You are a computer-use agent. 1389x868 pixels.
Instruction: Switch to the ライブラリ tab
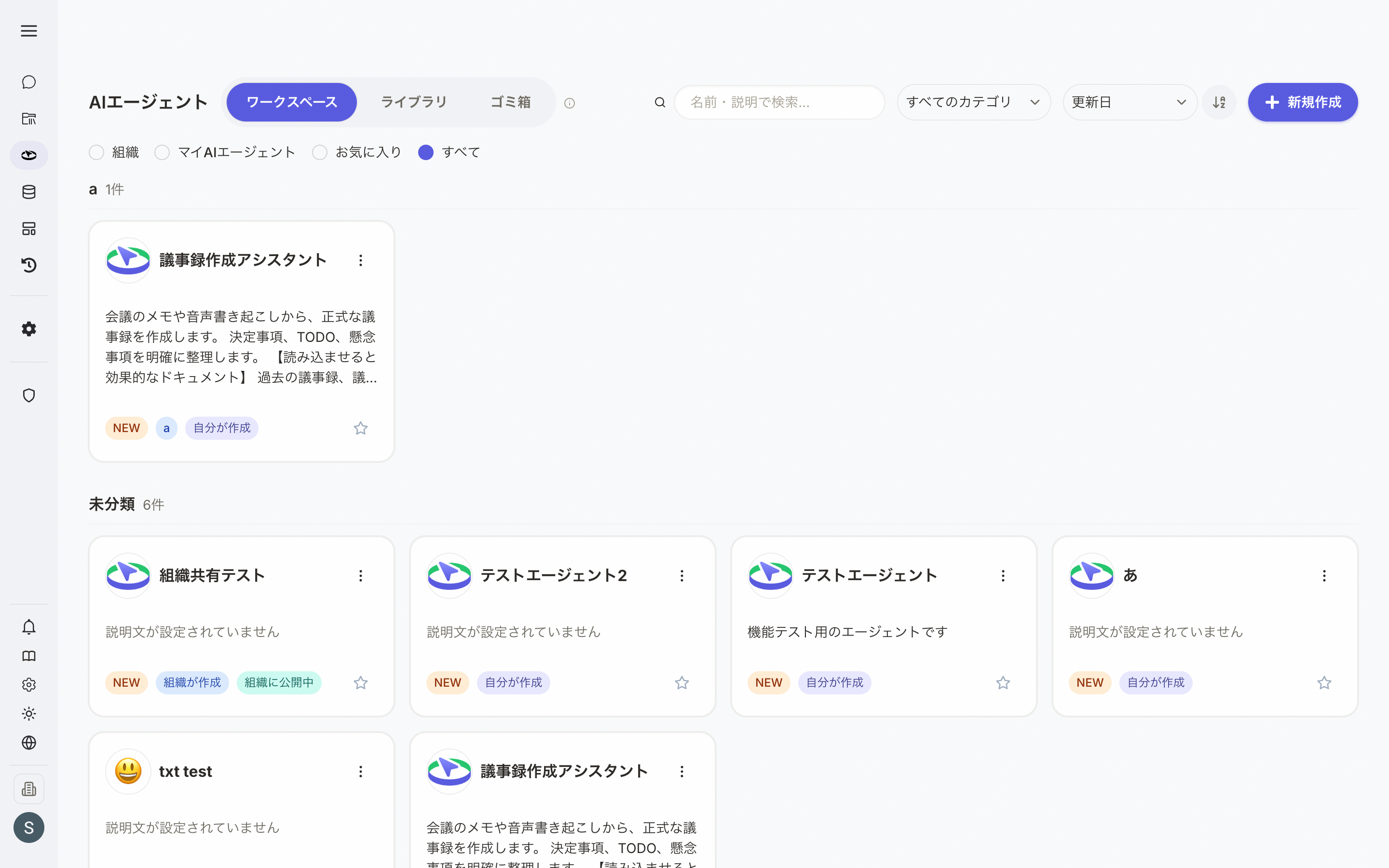click(x=414, y=102)
